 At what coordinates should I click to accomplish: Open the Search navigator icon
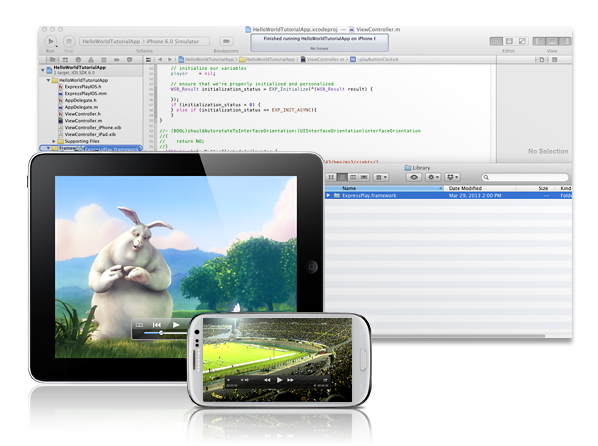point(78,60)
